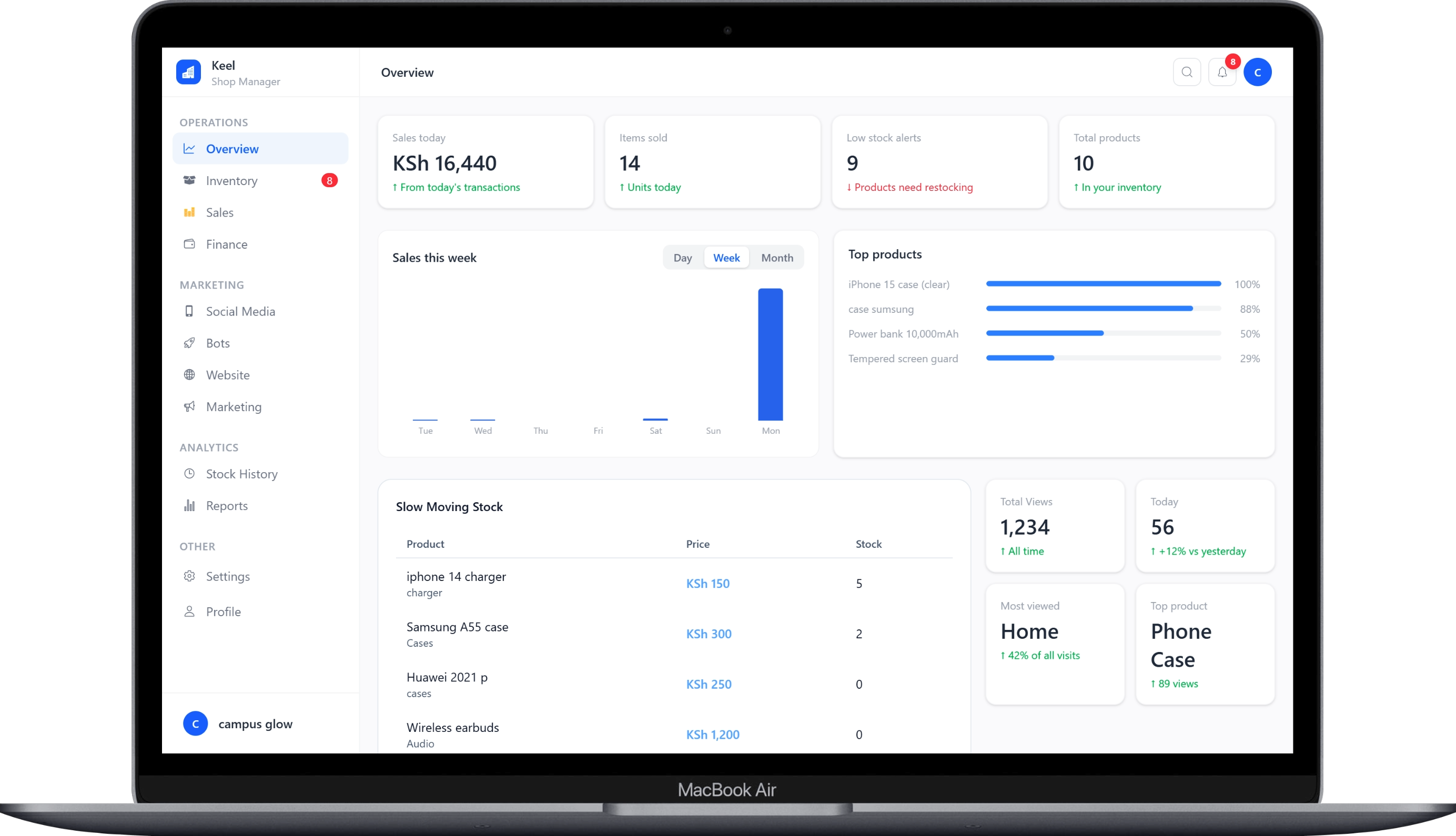Click the iphone 14 charger product name
Screen dimensions: 1456x836
(456, 576)
